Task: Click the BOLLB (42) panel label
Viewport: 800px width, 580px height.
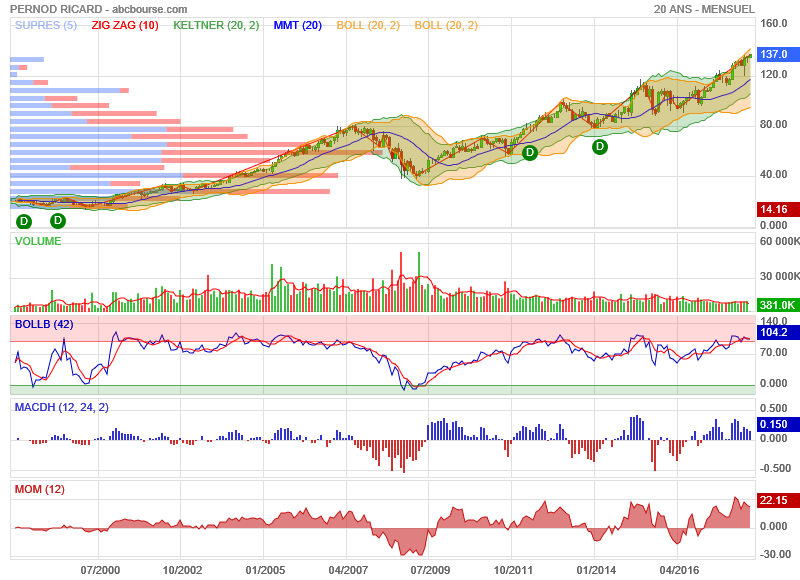Action: [44, 324]
